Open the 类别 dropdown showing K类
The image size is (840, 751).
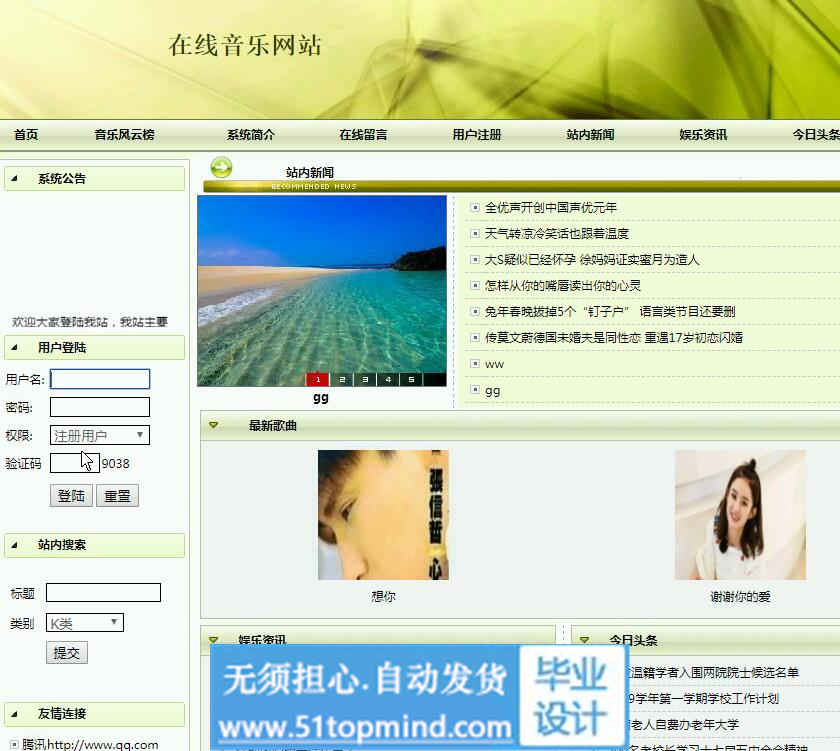tap(85, 623)
